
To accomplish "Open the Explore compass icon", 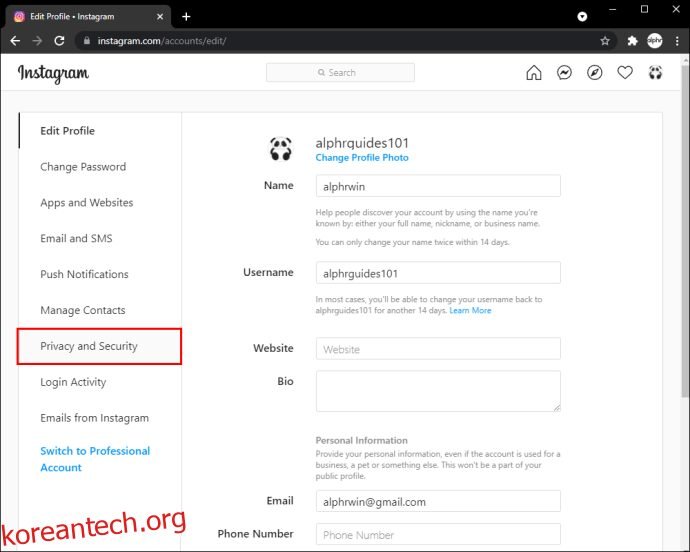I will tap(595, 73).
